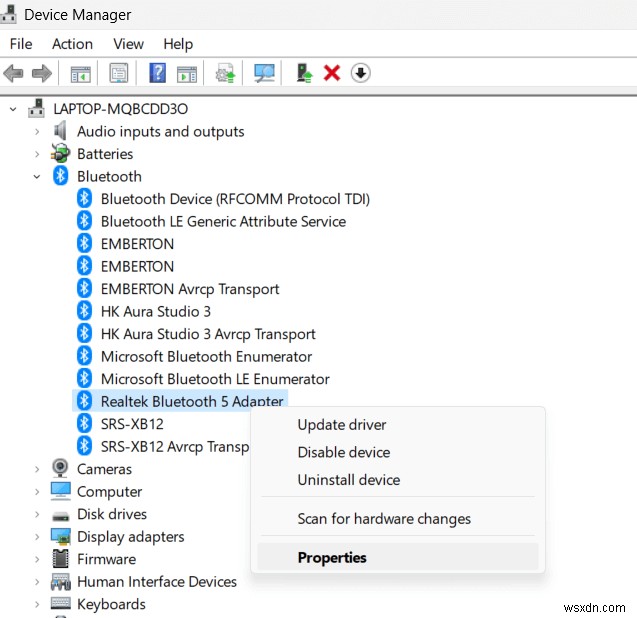Click the Update driver toolbar icon

tap(225, 74)
